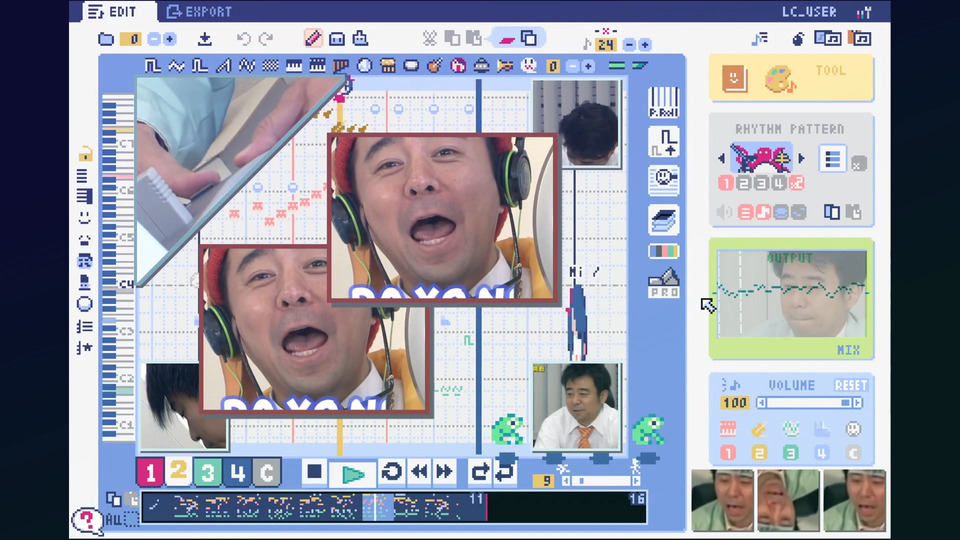Viewport: 960px width, 540px height.
Task: Open the rhythm pattern list button
Action: coord(832,159)
